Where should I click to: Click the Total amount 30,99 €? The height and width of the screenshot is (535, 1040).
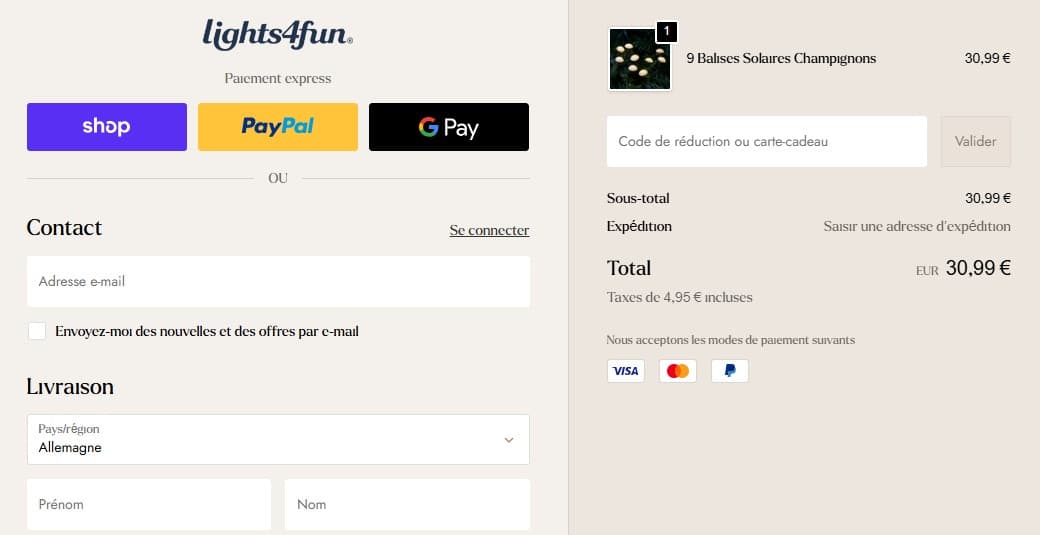978,268
